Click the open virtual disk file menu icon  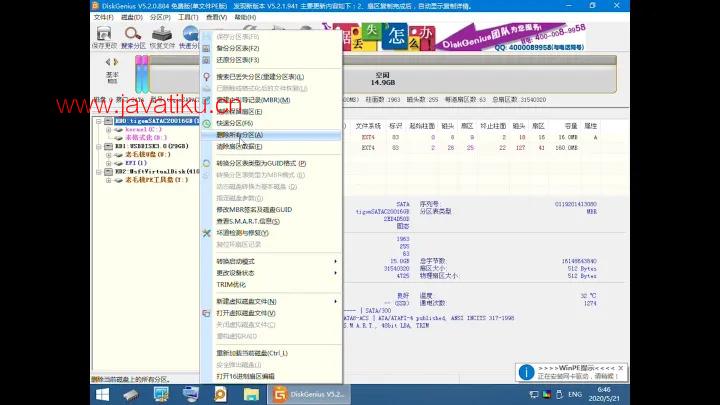pyautogui.click(x=206, y=313)
